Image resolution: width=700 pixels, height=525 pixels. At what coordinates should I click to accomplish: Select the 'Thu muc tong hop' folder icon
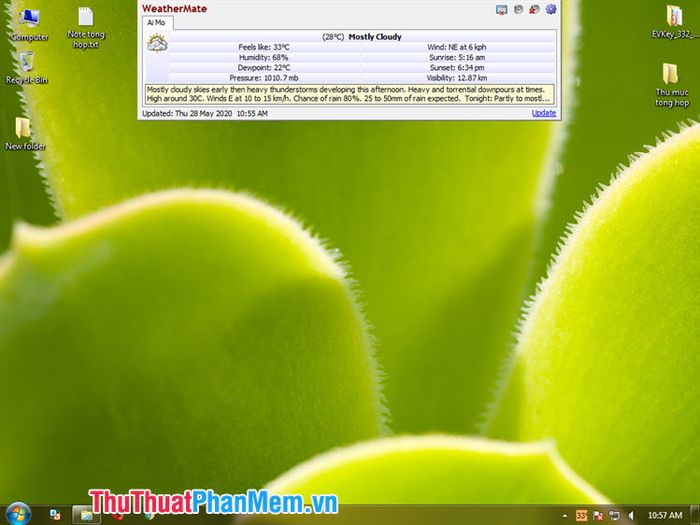[x=671, y=85]
